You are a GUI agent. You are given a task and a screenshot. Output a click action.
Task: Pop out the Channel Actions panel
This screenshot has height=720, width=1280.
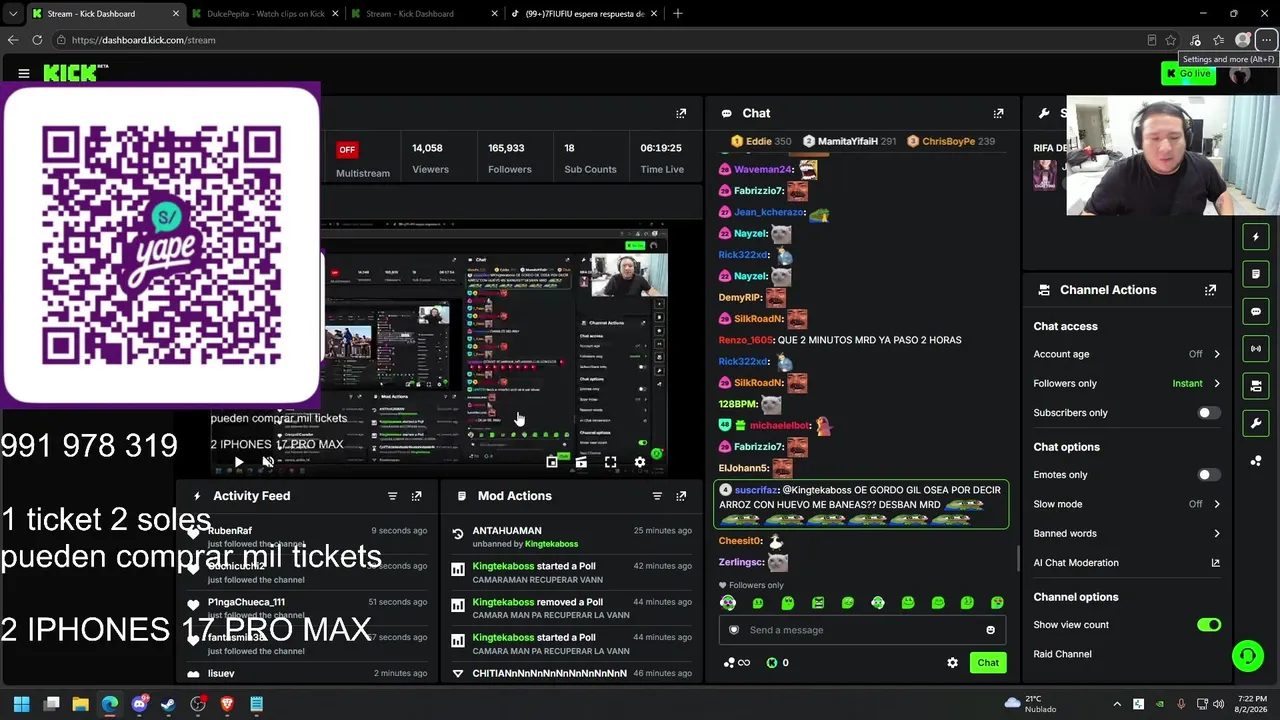(x=1210, y=290)
